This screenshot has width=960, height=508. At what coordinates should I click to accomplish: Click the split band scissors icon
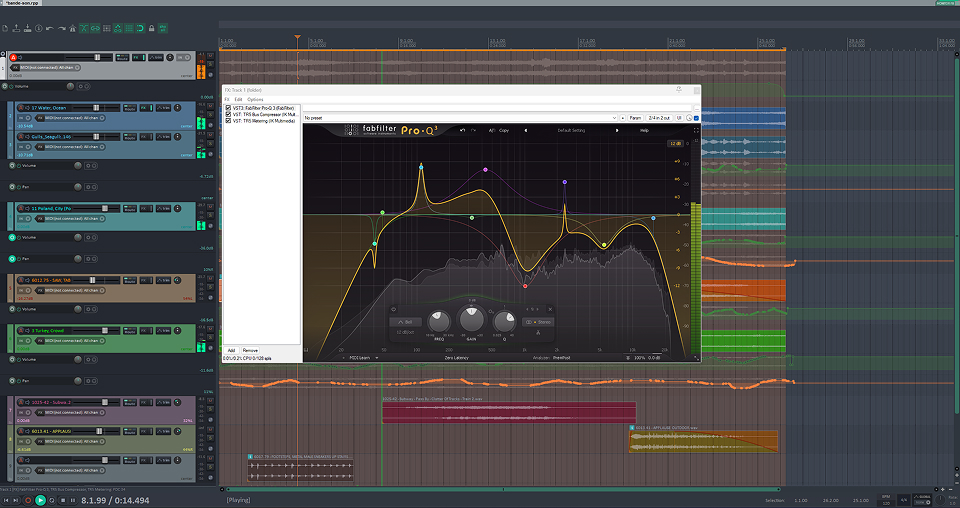[538, 333]
